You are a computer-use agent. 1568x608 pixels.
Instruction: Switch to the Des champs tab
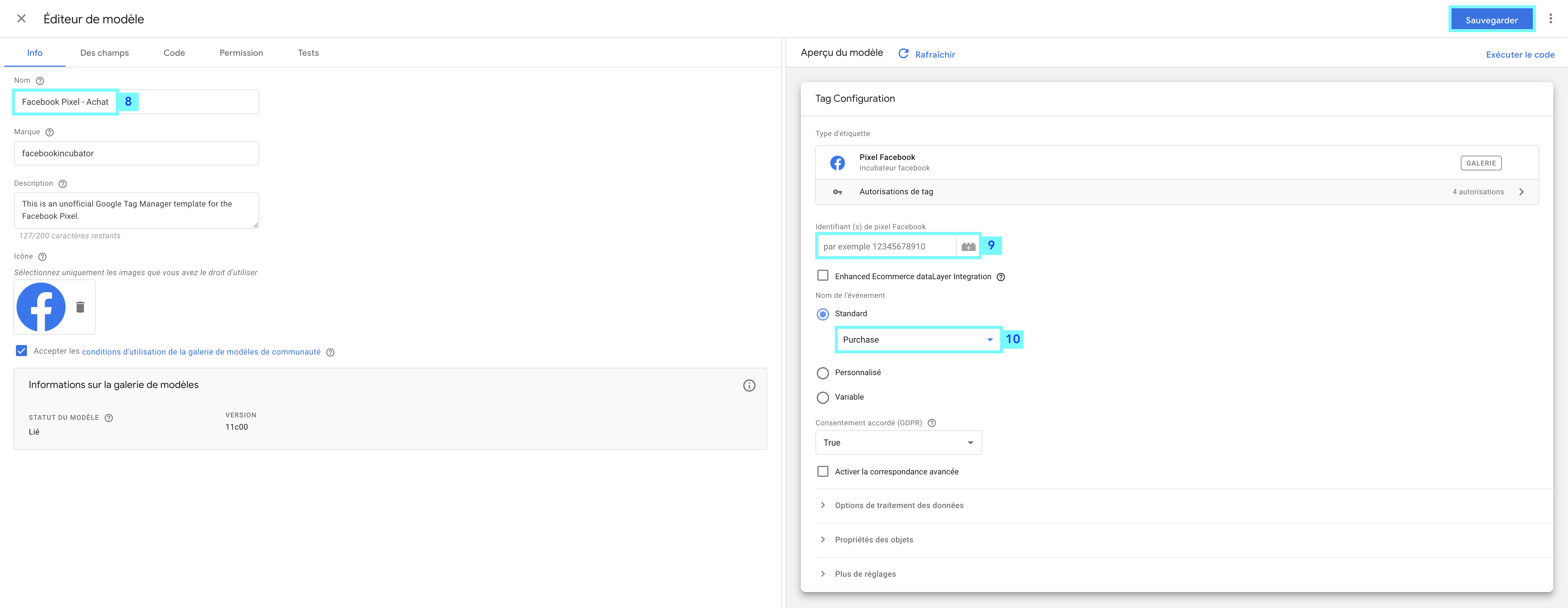[x=105, y=53]
